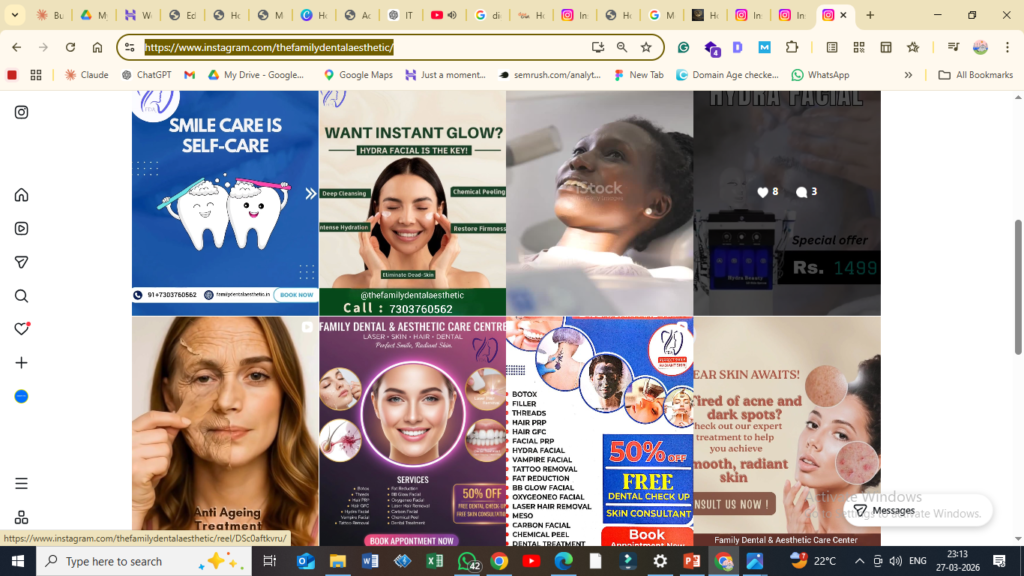Open the notifications heart icon
Viewport: 1024px width, 576px height.
(x=21, y=329)
